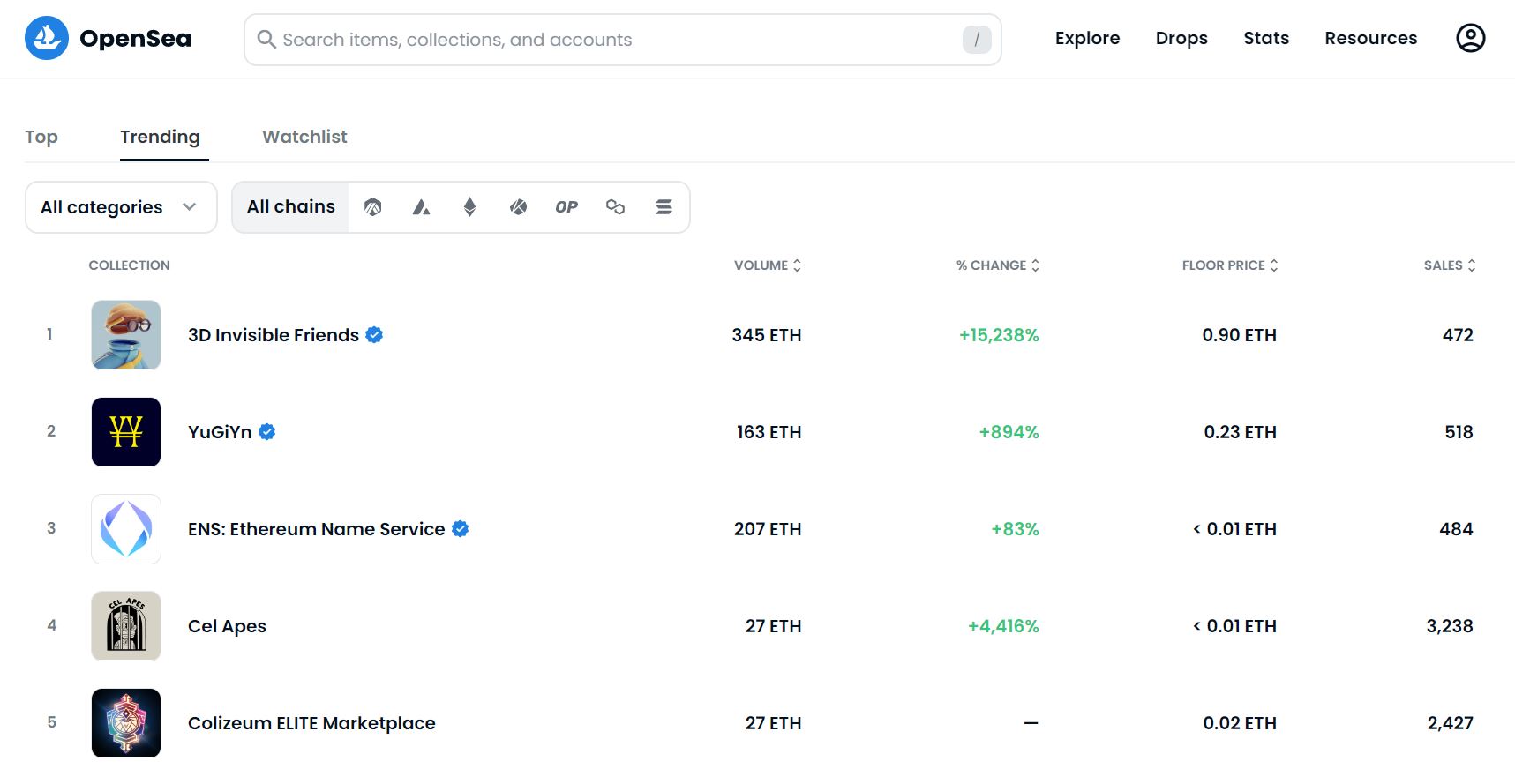
Task: Click the 484 sales value
Action: click(1456, 529)
